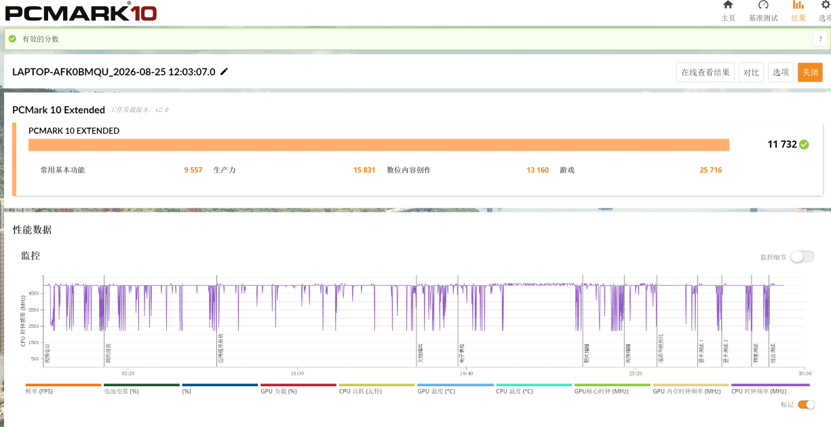The width and height of the screenshot is (831, 427).
Task: Click the 选项 button beside 对比
Action: tap(780, 72)
